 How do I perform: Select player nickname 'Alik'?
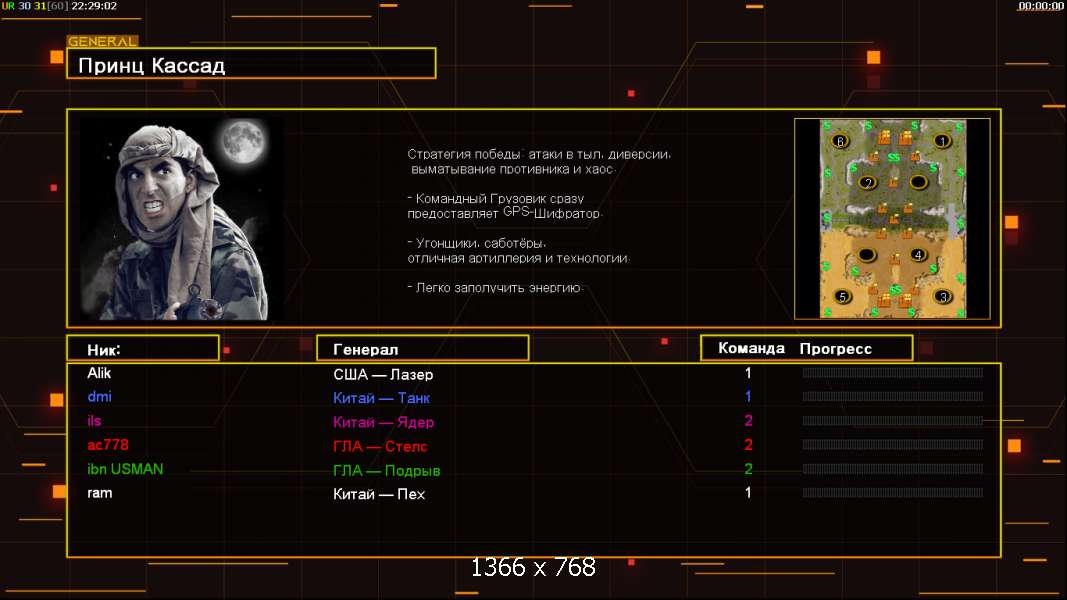[99, 373]
